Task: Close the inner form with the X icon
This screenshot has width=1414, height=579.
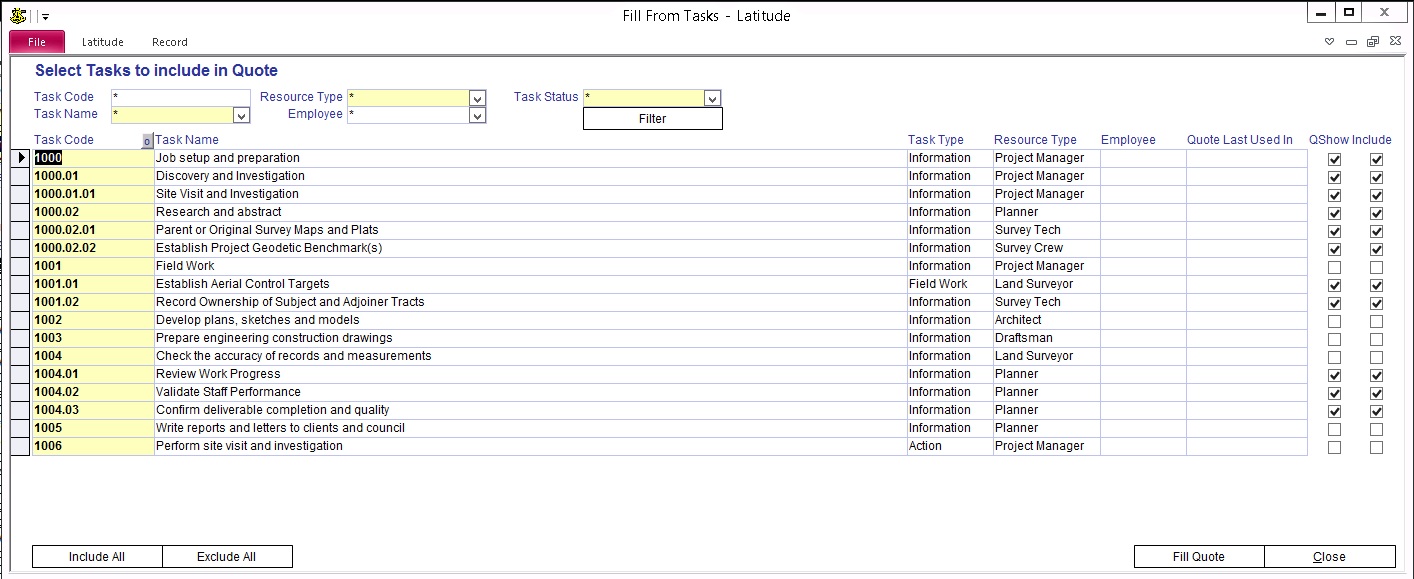Action: (x=1395, y=42)
